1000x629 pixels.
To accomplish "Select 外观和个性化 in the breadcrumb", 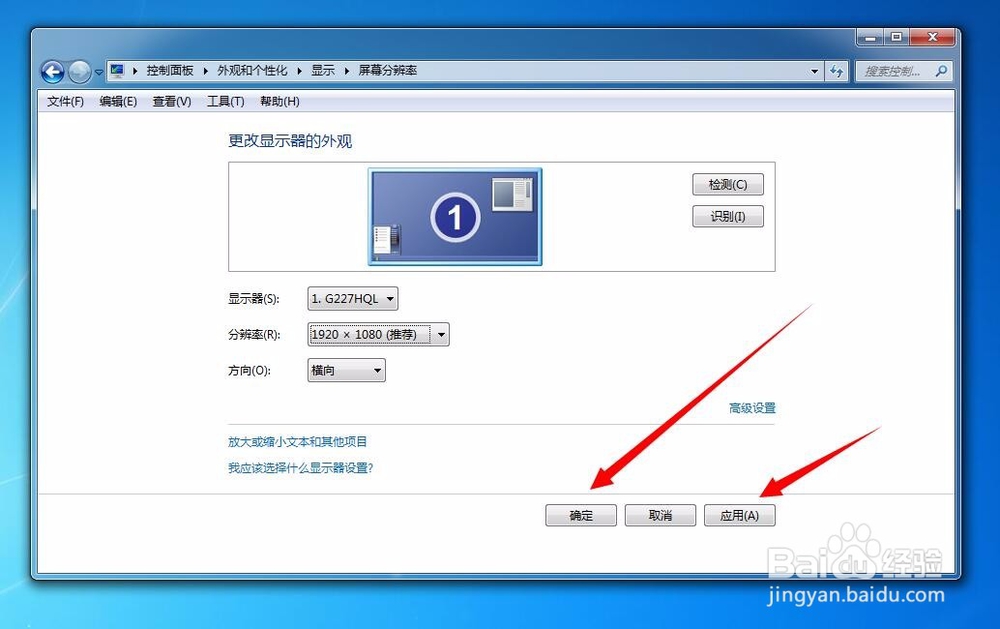I will [x=252, y=70].
